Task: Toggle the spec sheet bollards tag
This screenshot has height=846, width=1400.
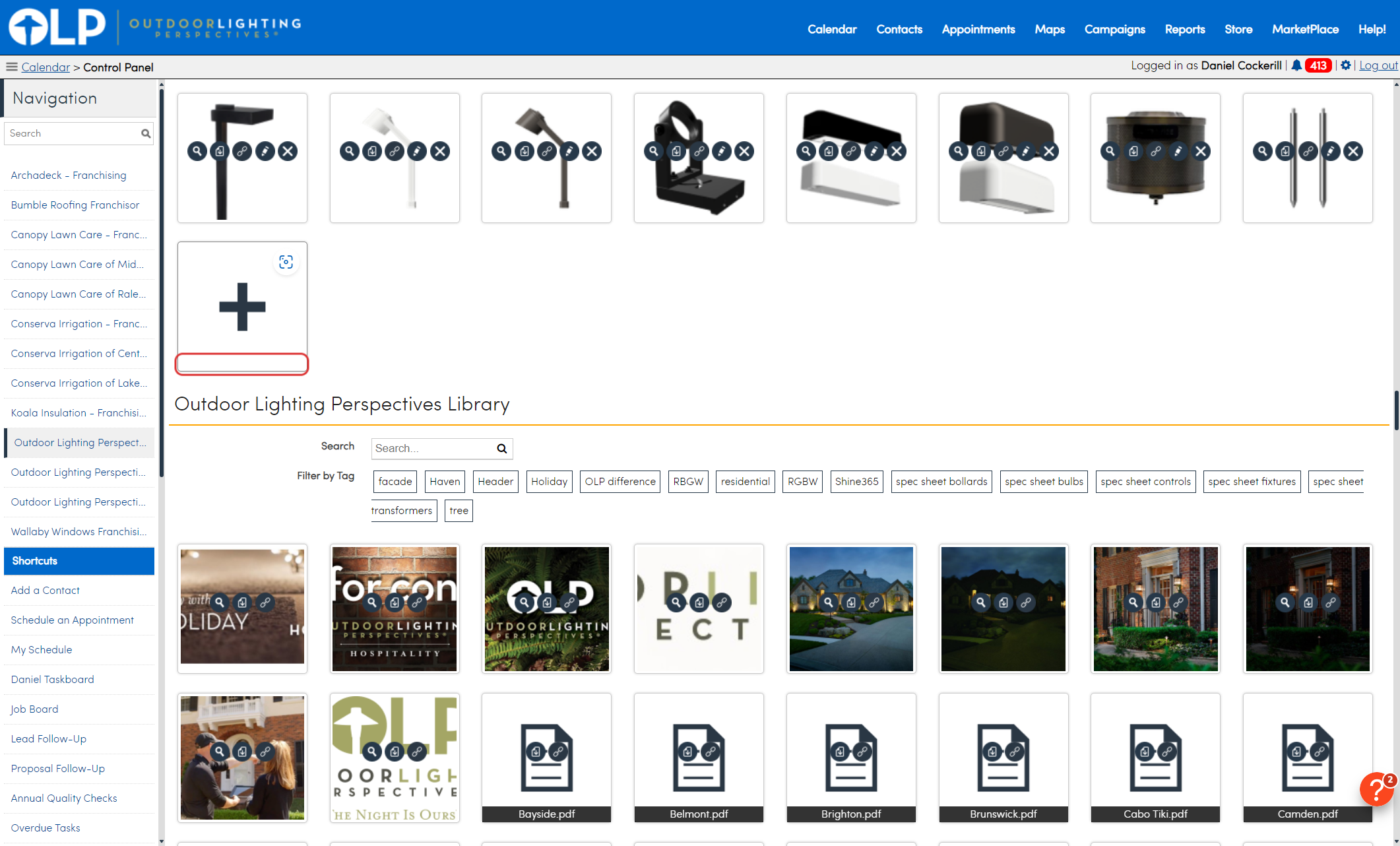Action: [x=941, y=482]
